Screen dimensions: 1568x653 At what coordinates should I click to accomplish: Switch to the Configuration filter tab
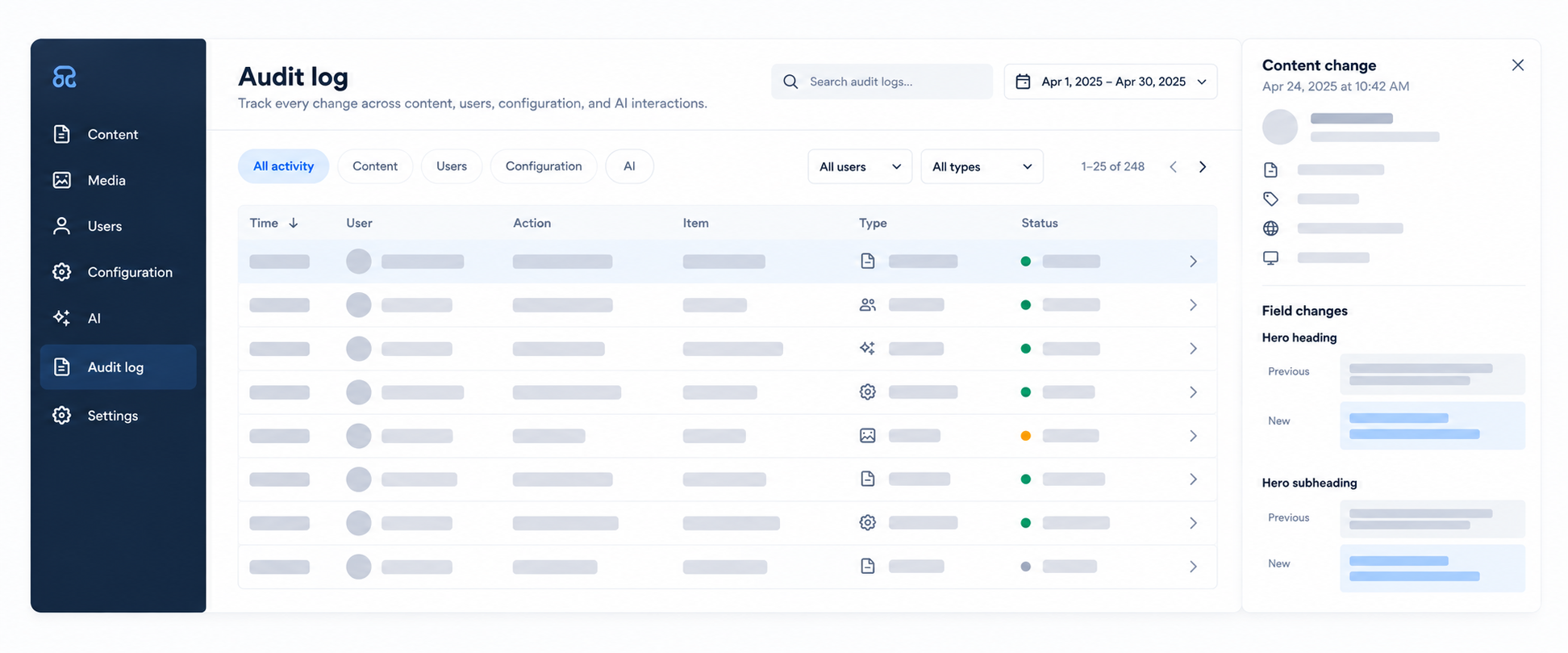pyautogui.click(x=544, y=166)
